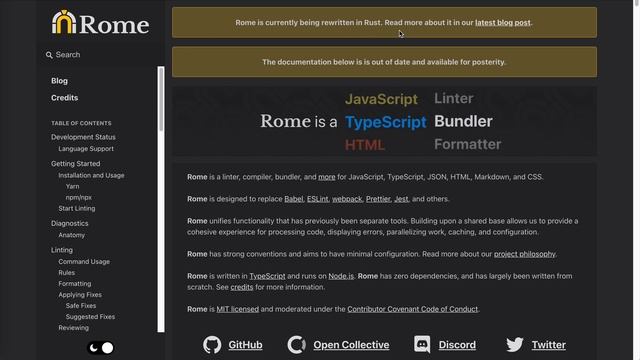This screenshot has width=640, height=360.
Task: Focus the Search field in the sidebar
Action: tap(100, 55)
